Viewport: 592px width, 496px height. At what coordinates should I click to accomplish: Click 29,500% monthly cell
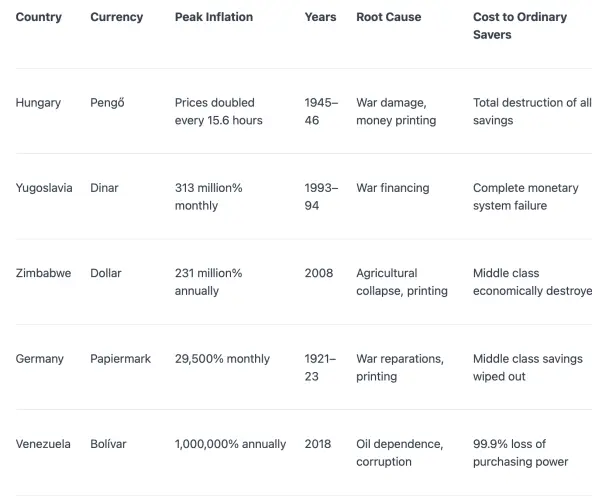click(222, 359)
